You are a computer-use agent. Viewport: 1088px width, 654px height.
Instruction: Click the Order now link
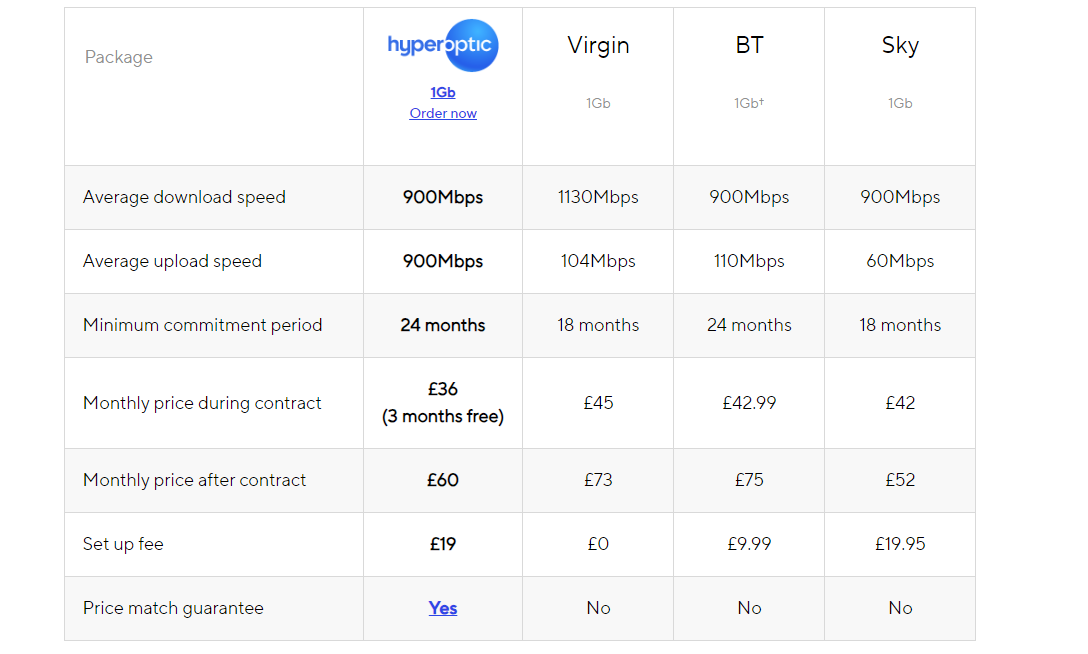[x=443, y=113]
